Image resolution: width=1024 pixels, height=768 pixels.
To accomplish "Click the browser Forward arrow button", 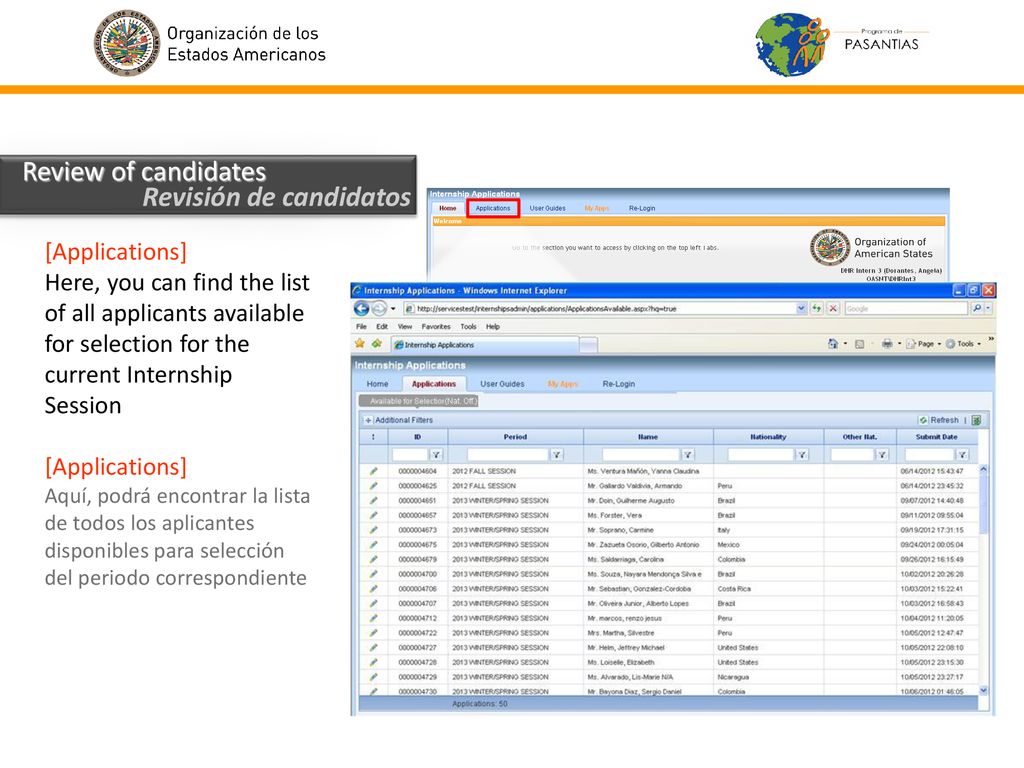I will (x=379, y=308).
